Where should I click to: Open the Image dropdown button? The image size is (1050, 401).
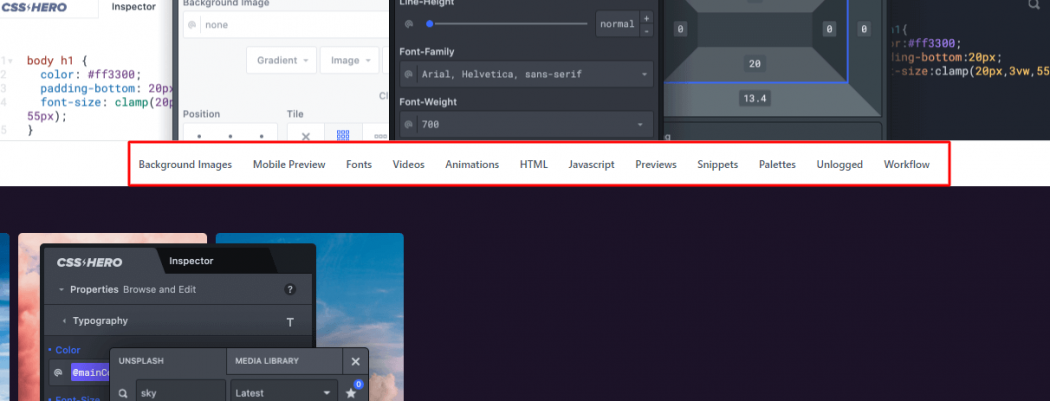tap(350, 60)
